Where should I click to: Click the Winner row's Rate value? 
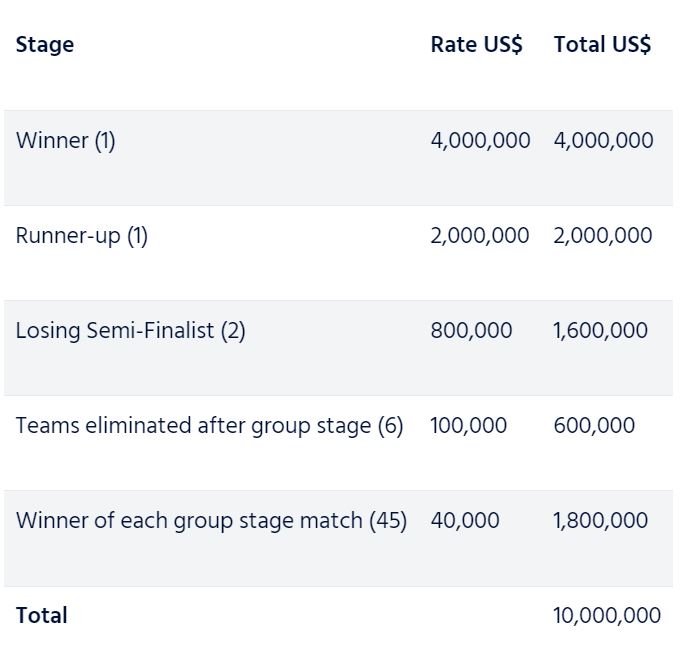pyautogui.click(x=480, y=141)
